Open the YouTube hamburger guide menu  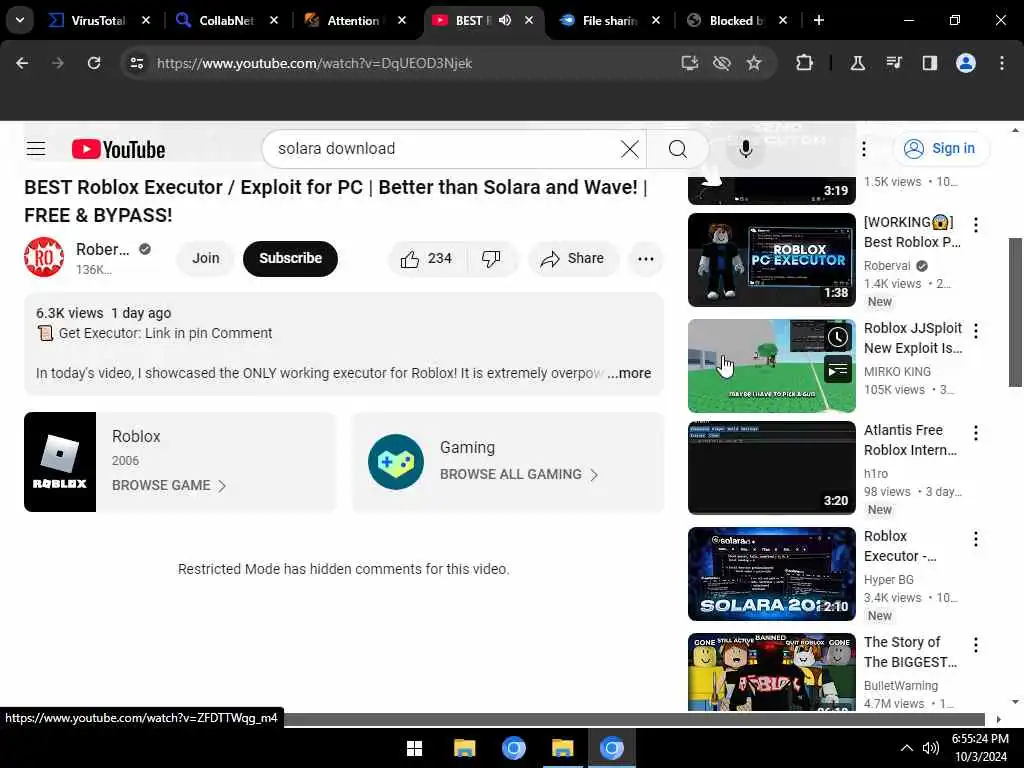(x=36, y=149)
